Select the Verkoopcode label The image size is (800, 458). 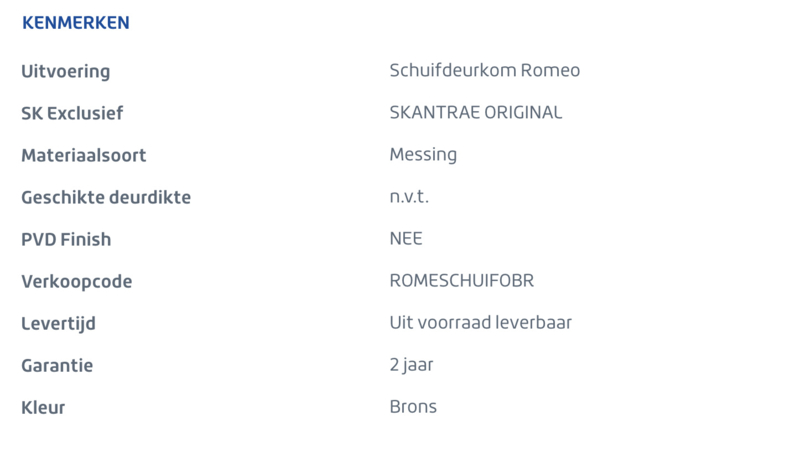coord(77,282)
